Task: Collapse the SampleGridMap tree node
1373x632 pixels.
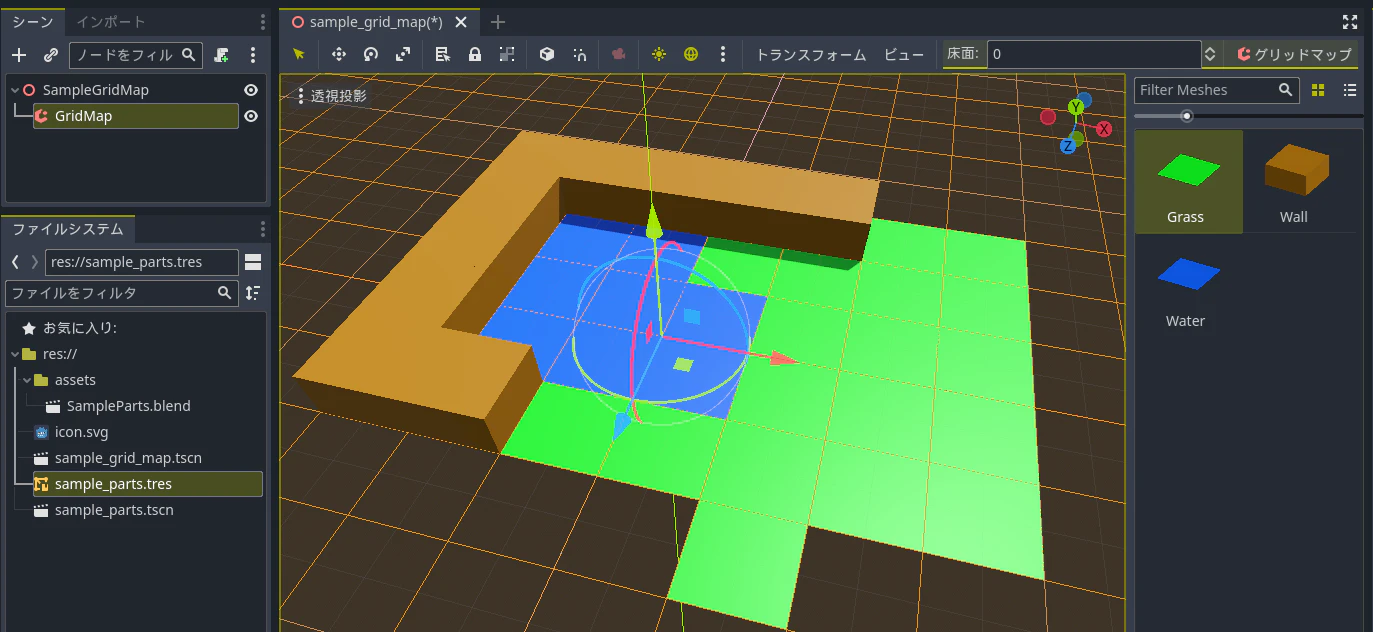Action: click(x=15, y=90)
